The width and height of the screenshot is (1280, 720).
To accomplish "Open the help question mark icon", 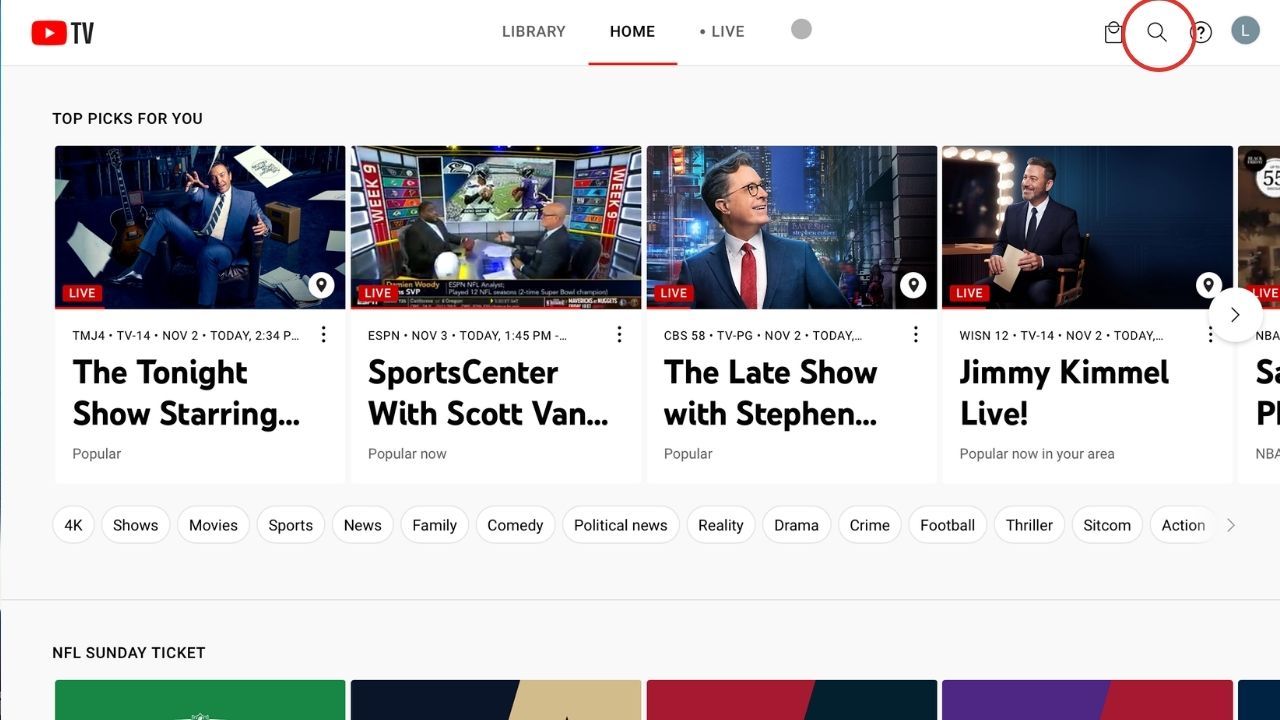I will pyautogui.click(x=1200, y=32).
